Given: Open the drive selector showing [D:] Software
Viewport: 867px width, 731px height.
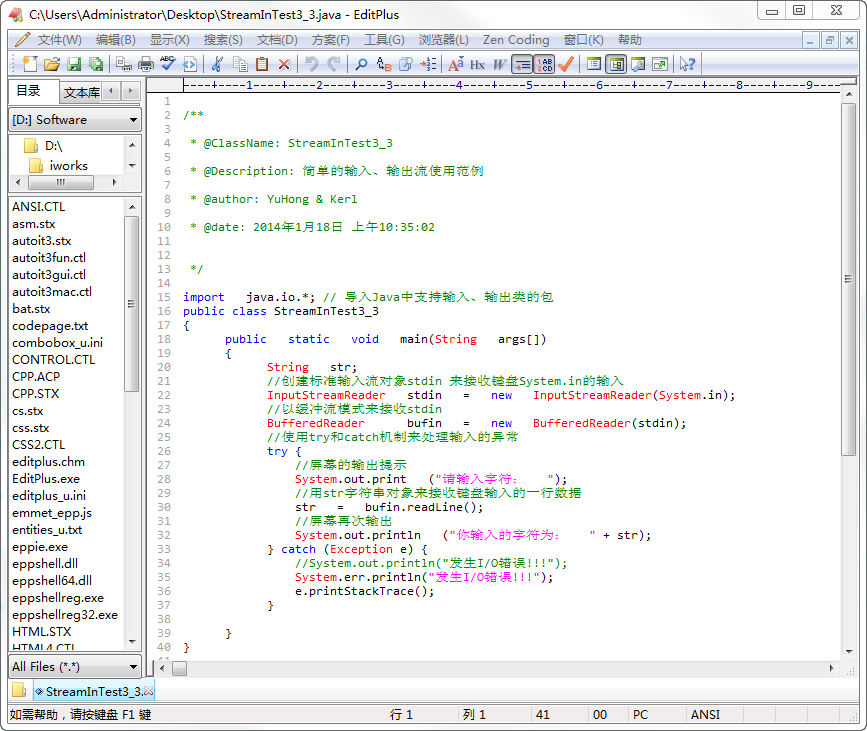Looking at the screenshot, I should 74,119.
